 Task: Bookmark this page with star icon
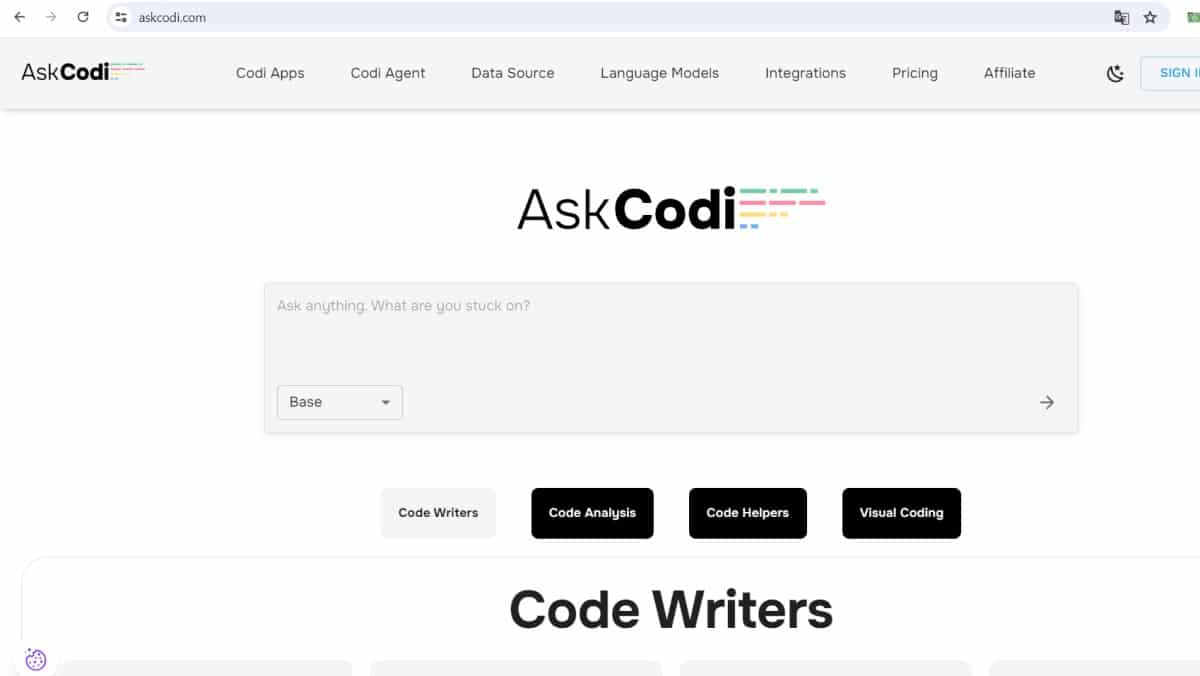[1150, 17]
